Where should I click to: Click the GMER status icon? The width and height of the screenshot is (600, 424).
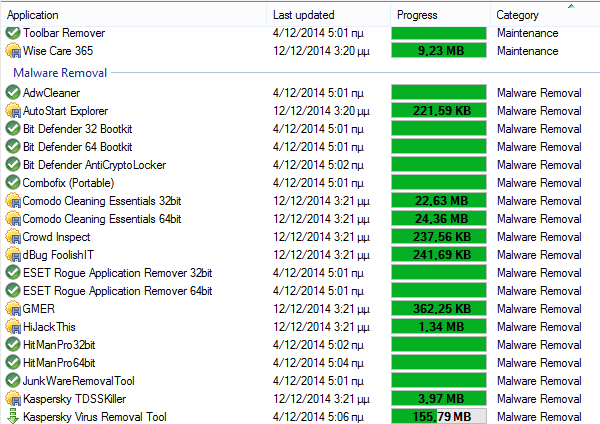tap(13, 308)
